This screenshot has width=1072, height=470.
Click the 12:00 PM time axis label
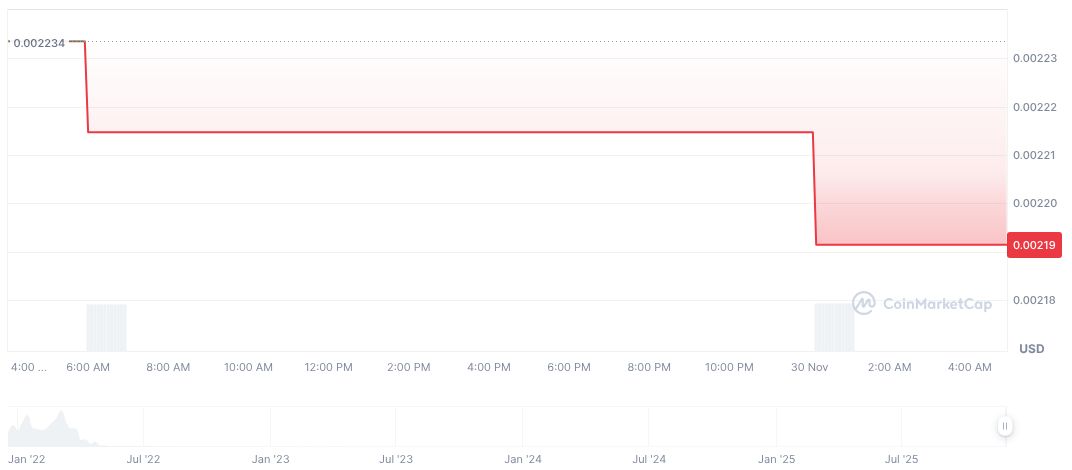pyautogui.click(x=328, y=368)
